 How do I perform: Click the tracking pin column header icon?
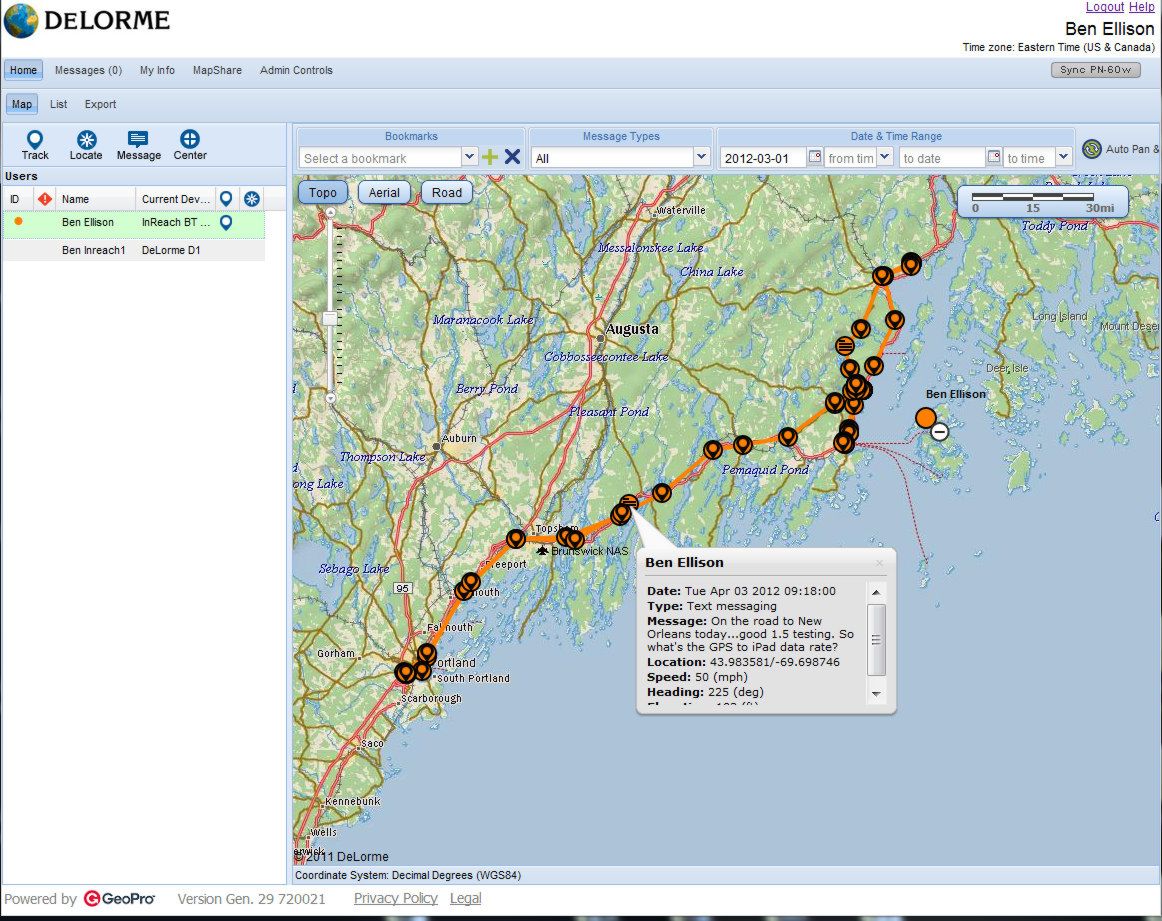coord(226,199)
